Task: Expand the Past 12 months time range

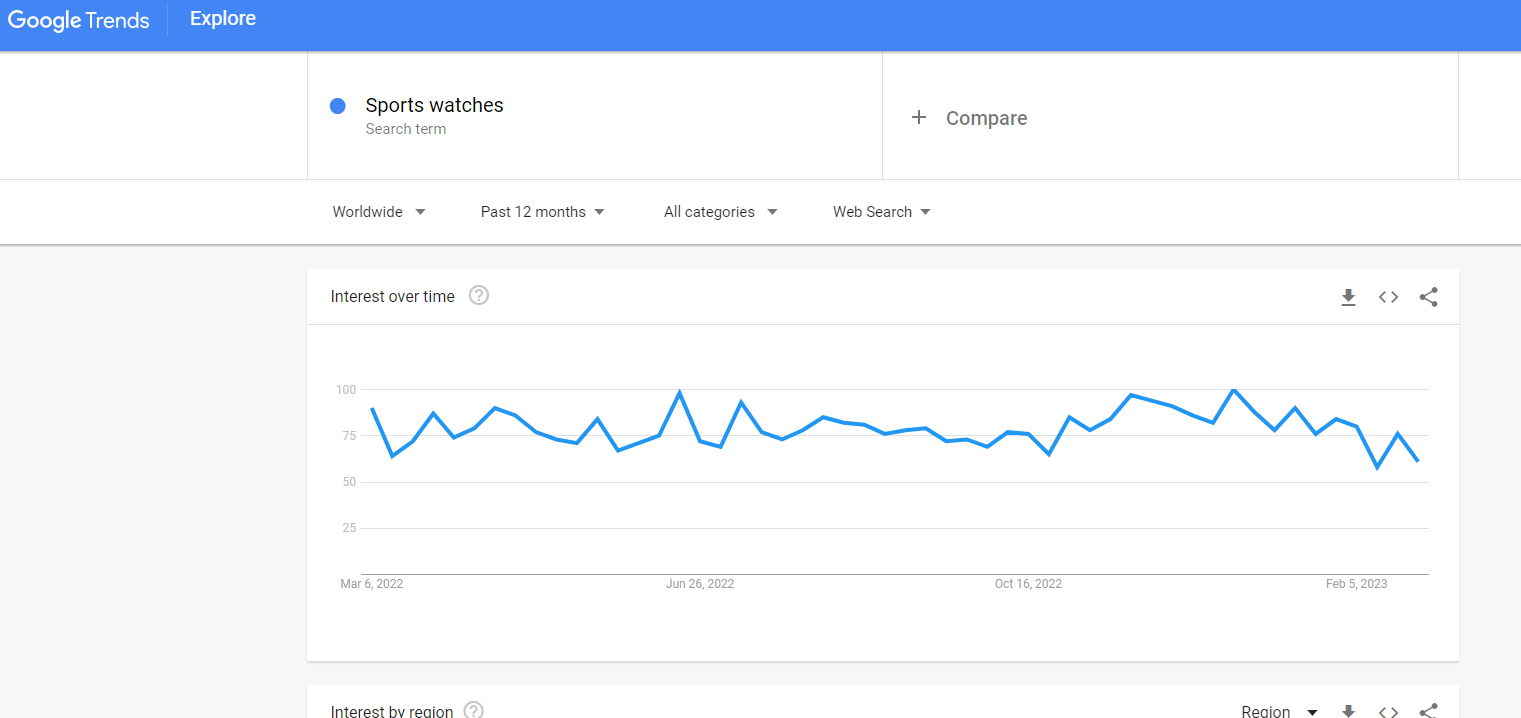Action: pyautogui.click(x=543, y=212)
